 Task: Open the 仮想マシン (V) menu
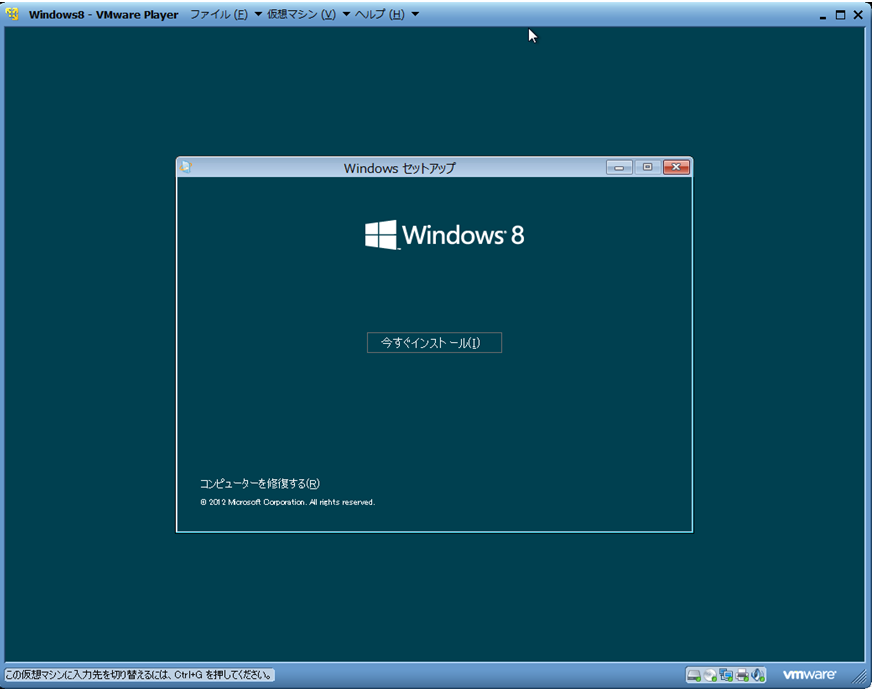[x=301, y=14]
